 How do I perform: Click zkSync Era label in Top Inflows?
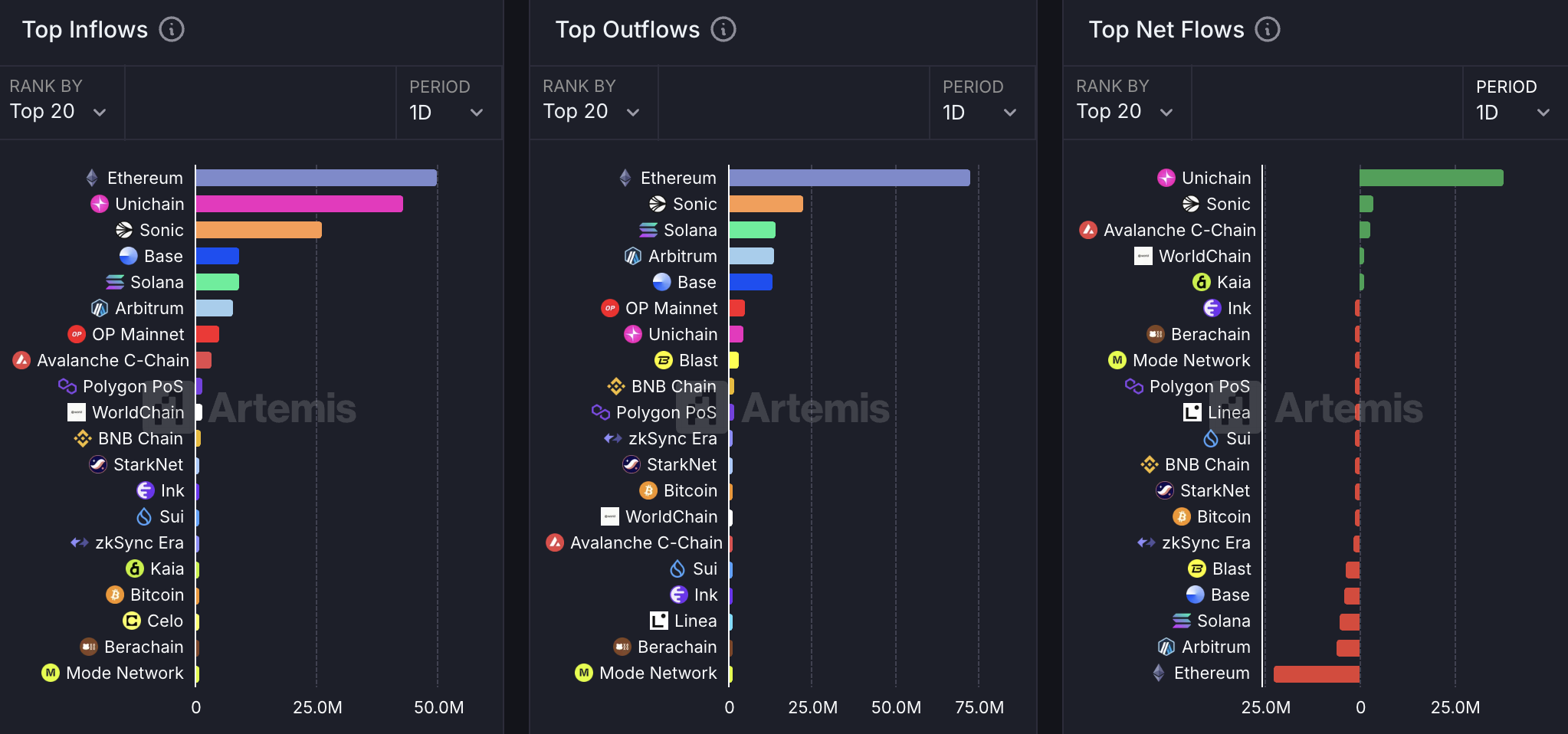coord(139,542)
